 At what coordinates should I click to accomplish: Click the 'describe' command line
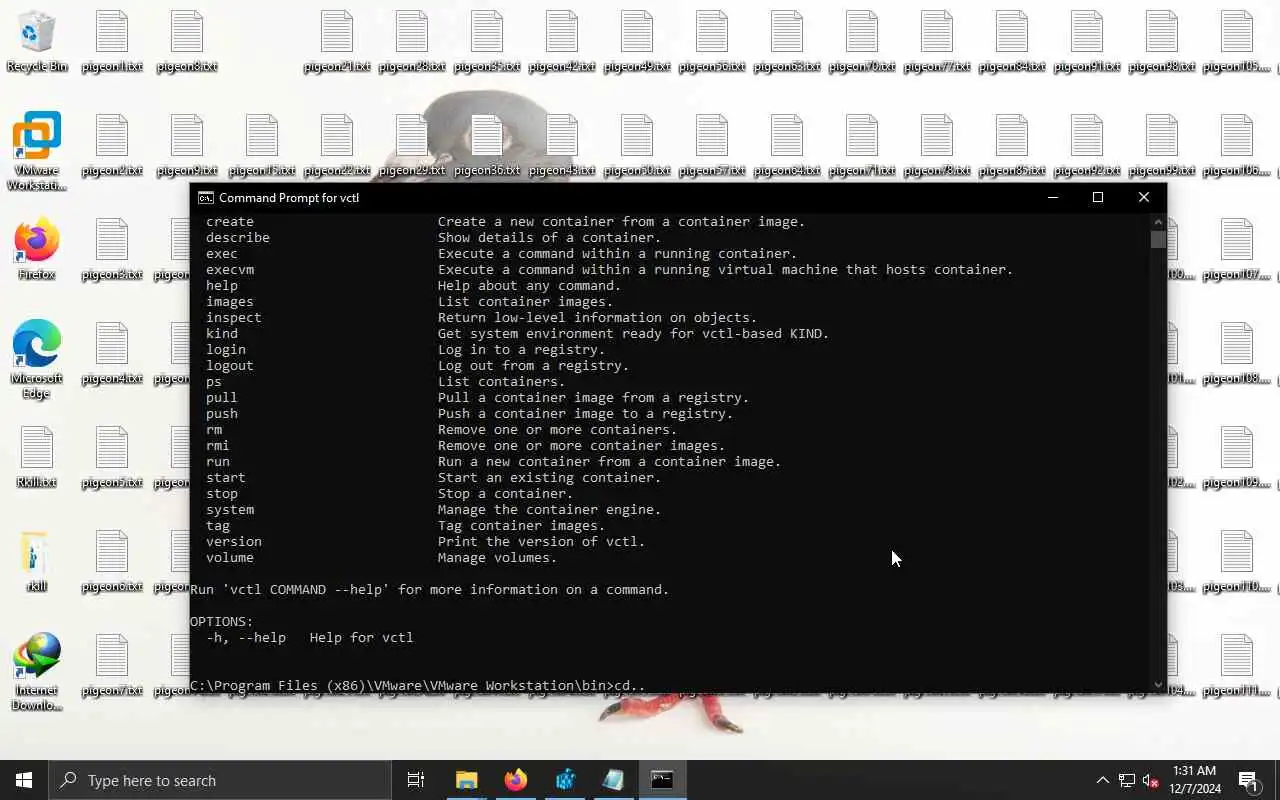click(433, 238)
